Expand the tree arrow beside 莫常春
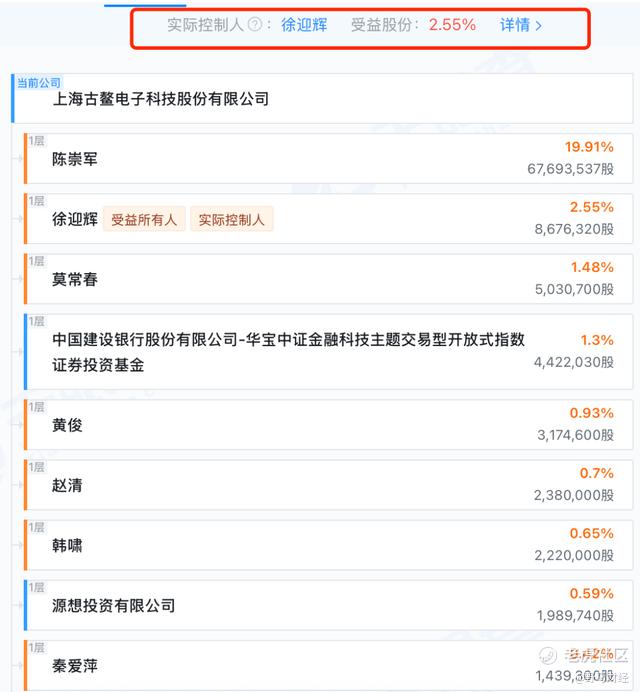640x692 pixels. [x=18, y=279]
